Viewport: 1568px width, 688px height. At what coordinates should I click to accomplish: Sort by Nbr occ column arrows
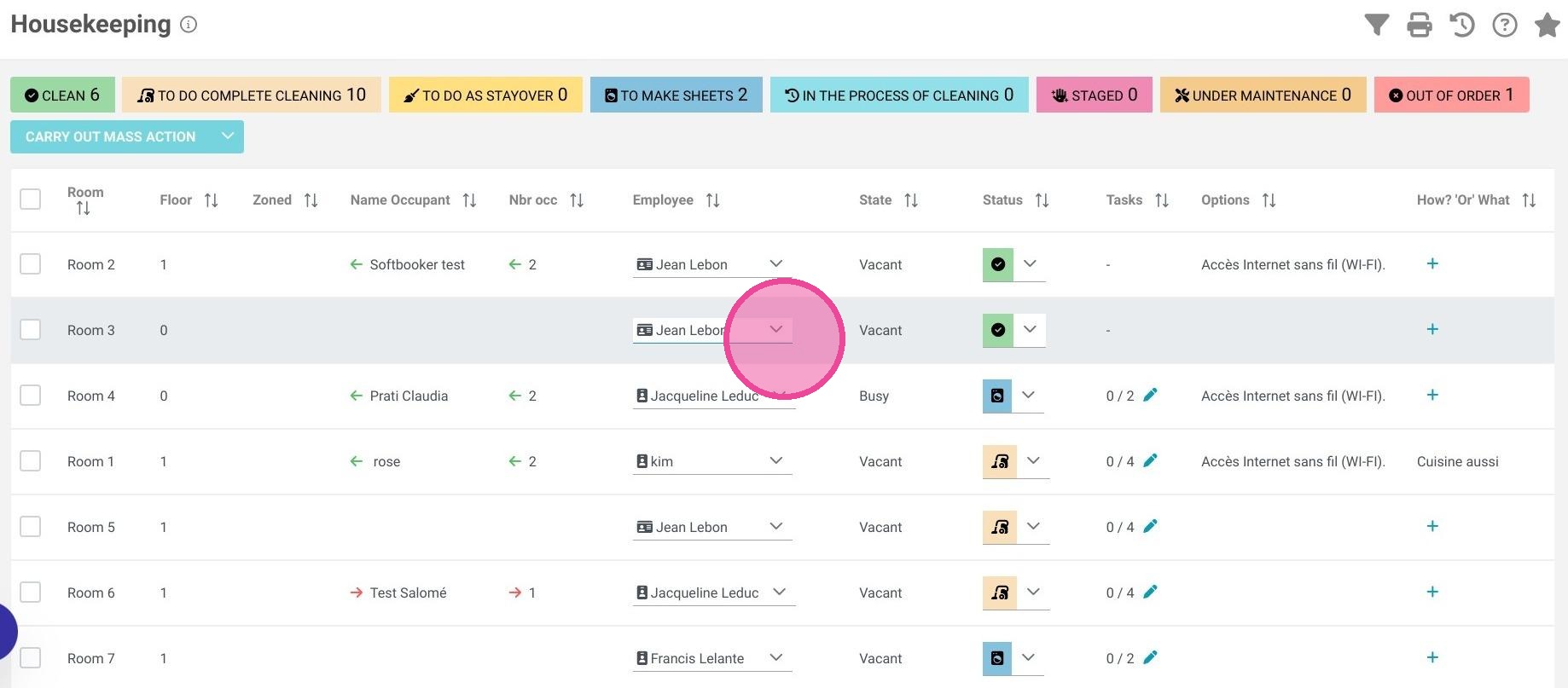click(x=577, y=200)
